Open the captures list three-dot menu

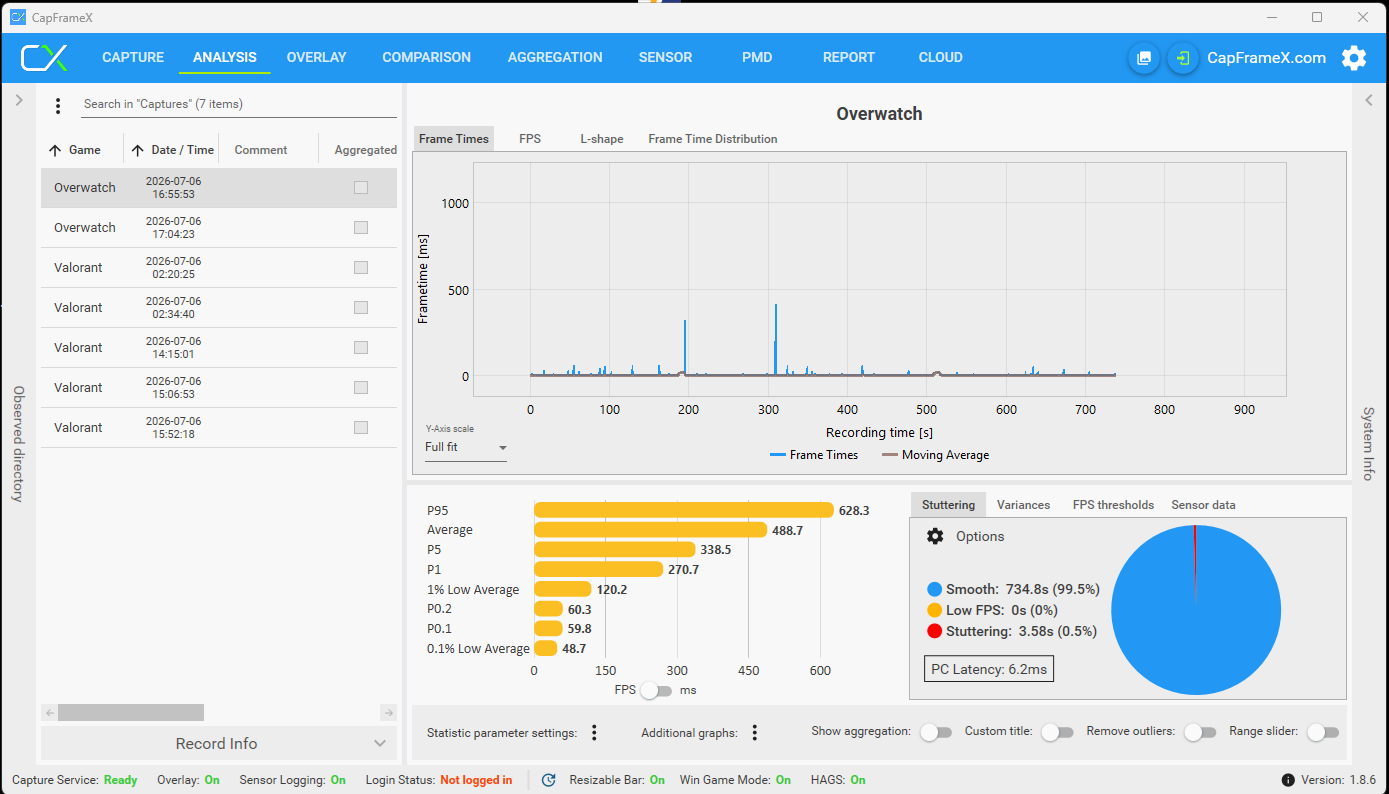[x=58, y=105]
